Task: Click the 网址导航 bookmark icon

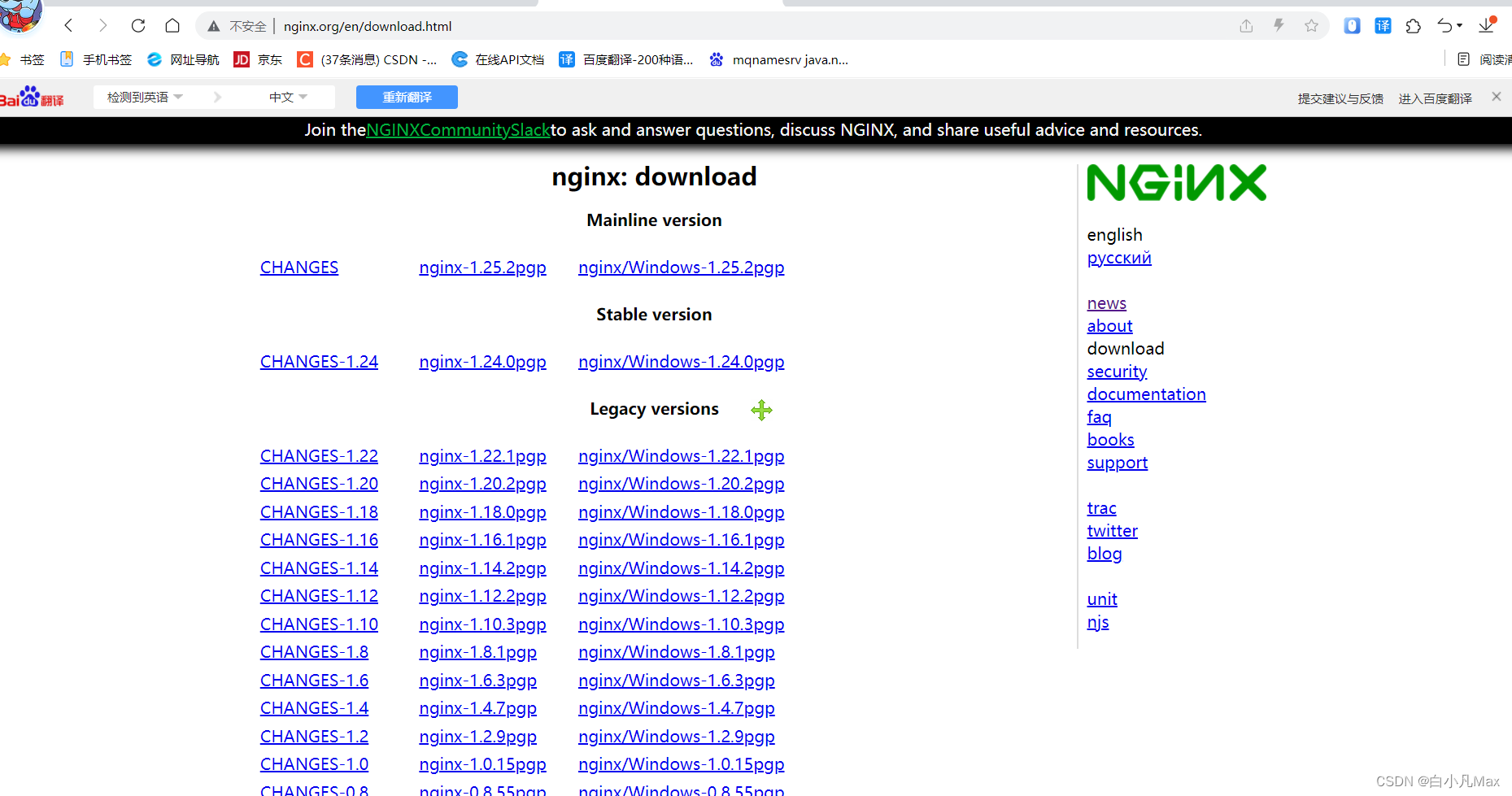Action: [x=154, y=59]
